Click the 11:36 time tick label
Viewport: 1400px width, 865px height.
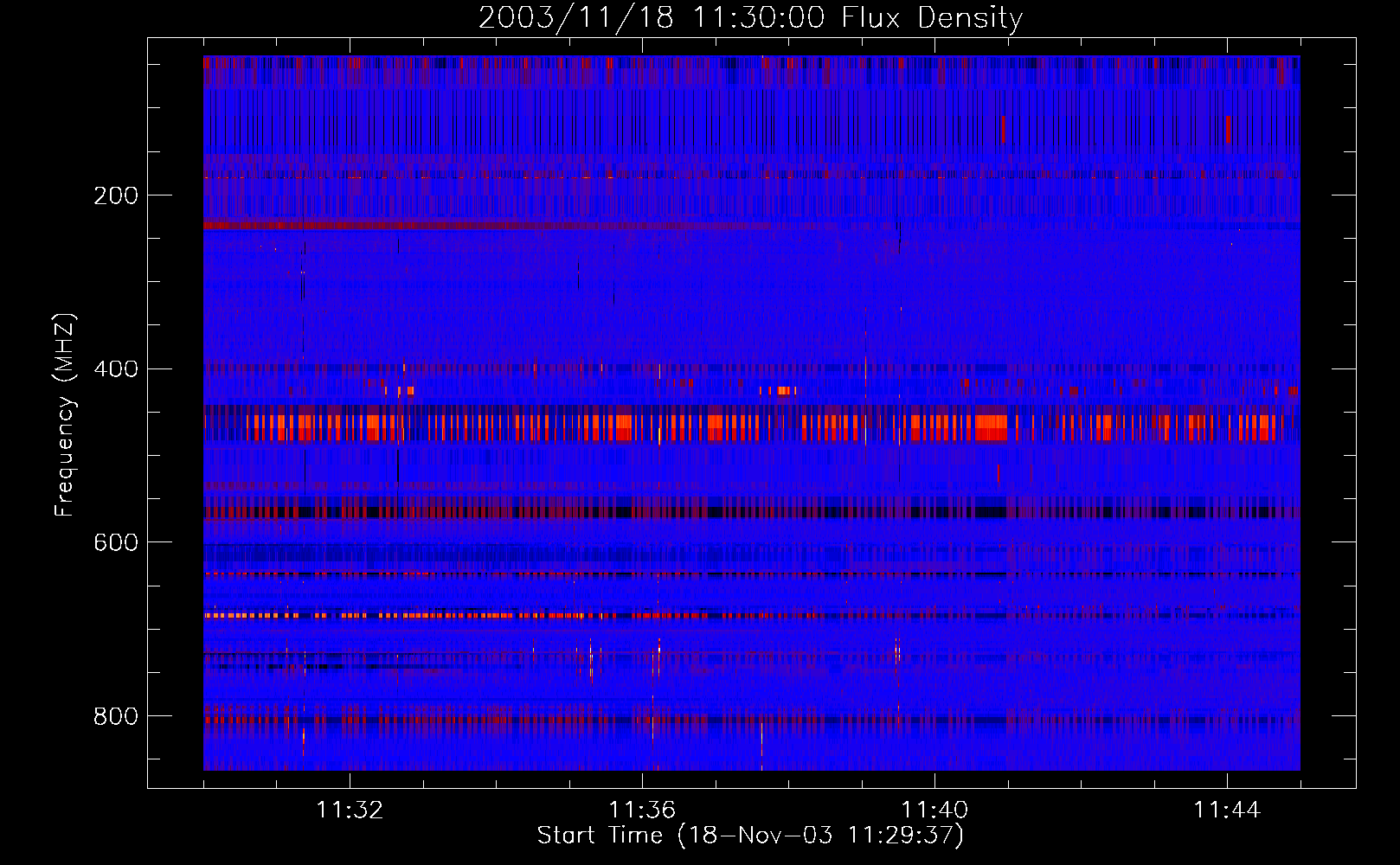(642, 811)
